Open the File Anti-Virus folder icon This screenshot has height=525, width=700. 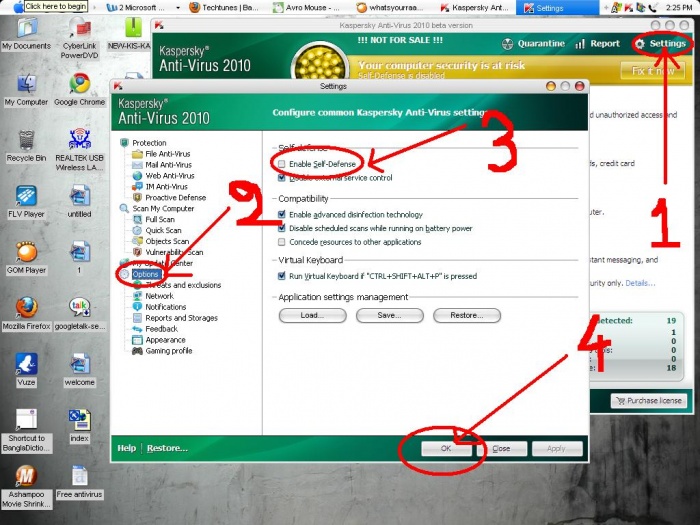[x=138, y=154]
